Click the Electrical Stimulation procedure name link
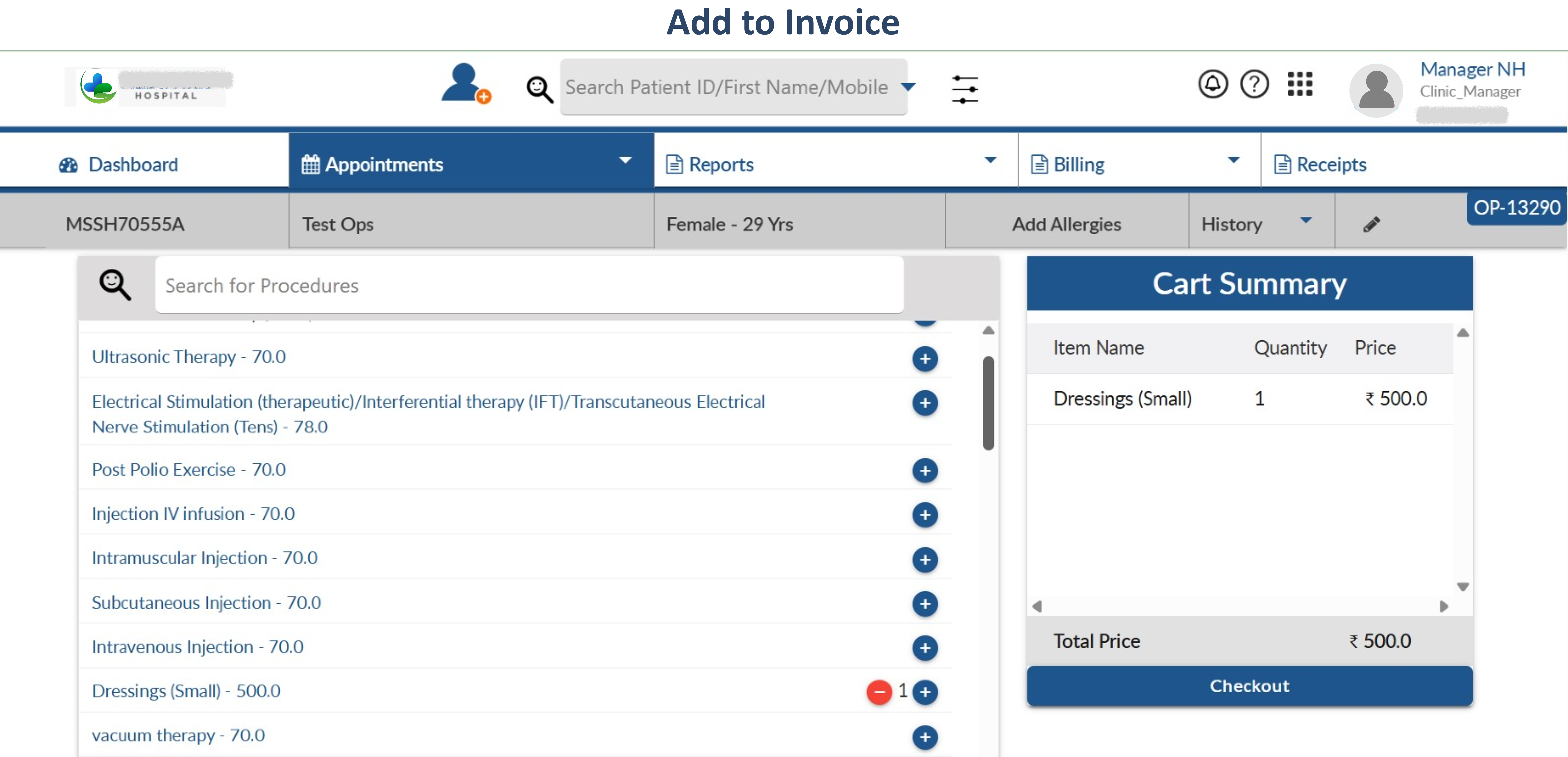1568x757 pixels. (x=429, y=414)
